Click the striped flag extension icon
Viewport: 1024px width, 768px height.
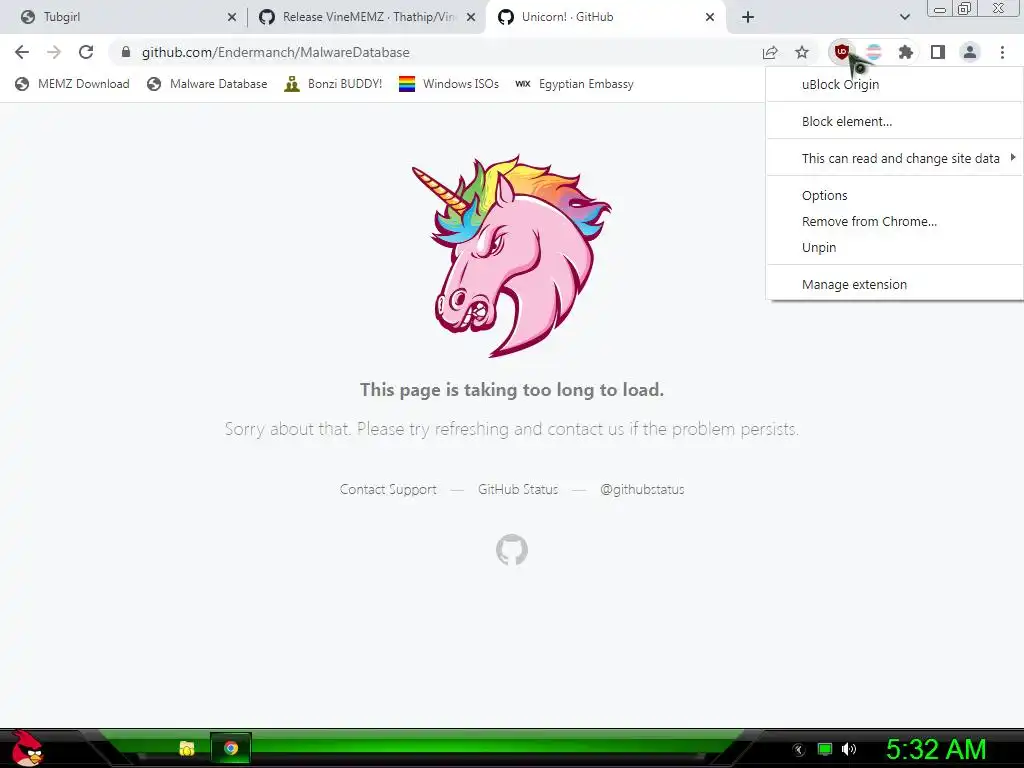(874, 52)
